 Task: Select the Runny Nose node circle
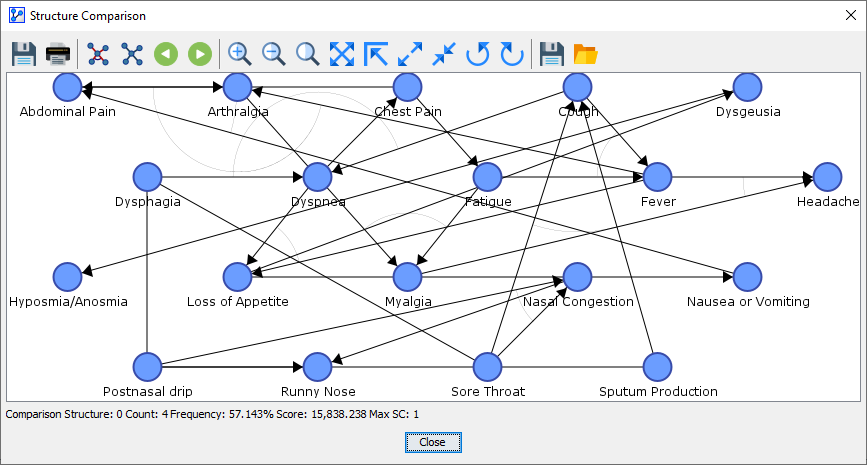(317, 367)
